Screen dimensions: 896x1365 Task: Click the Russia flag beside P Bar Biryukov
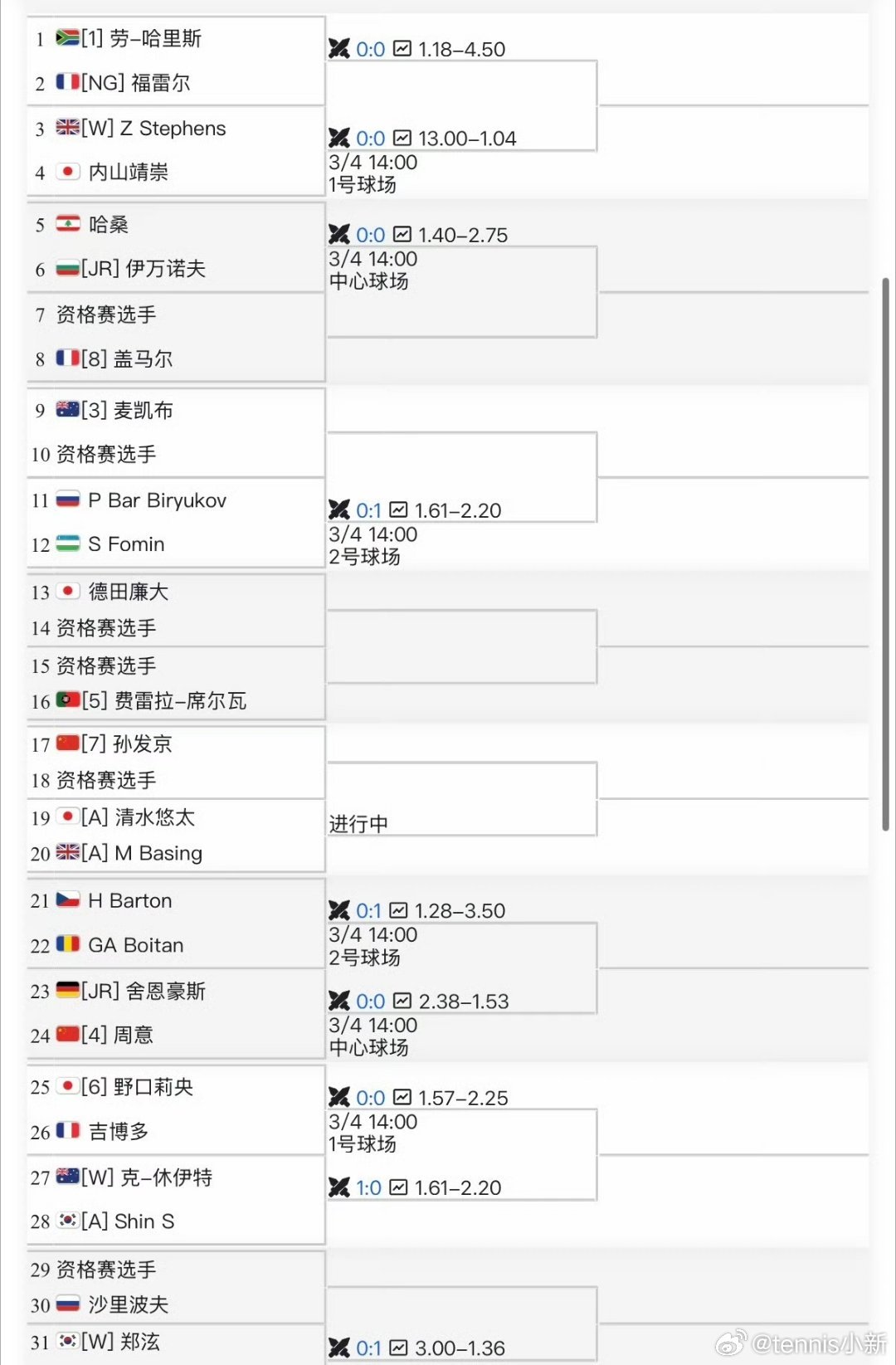pos(66,500)
